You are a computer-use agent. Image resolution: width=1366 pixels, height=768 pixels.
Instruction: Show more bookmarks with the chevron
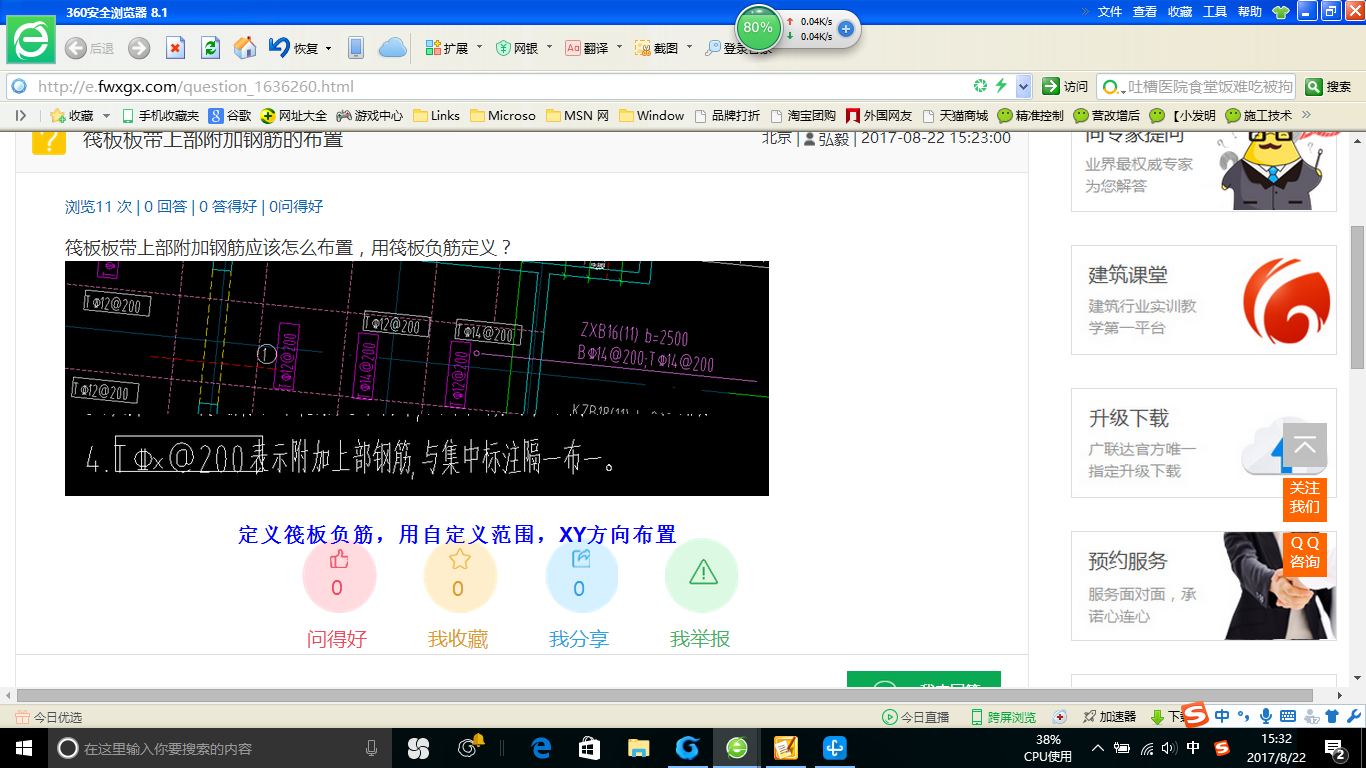1306,115
